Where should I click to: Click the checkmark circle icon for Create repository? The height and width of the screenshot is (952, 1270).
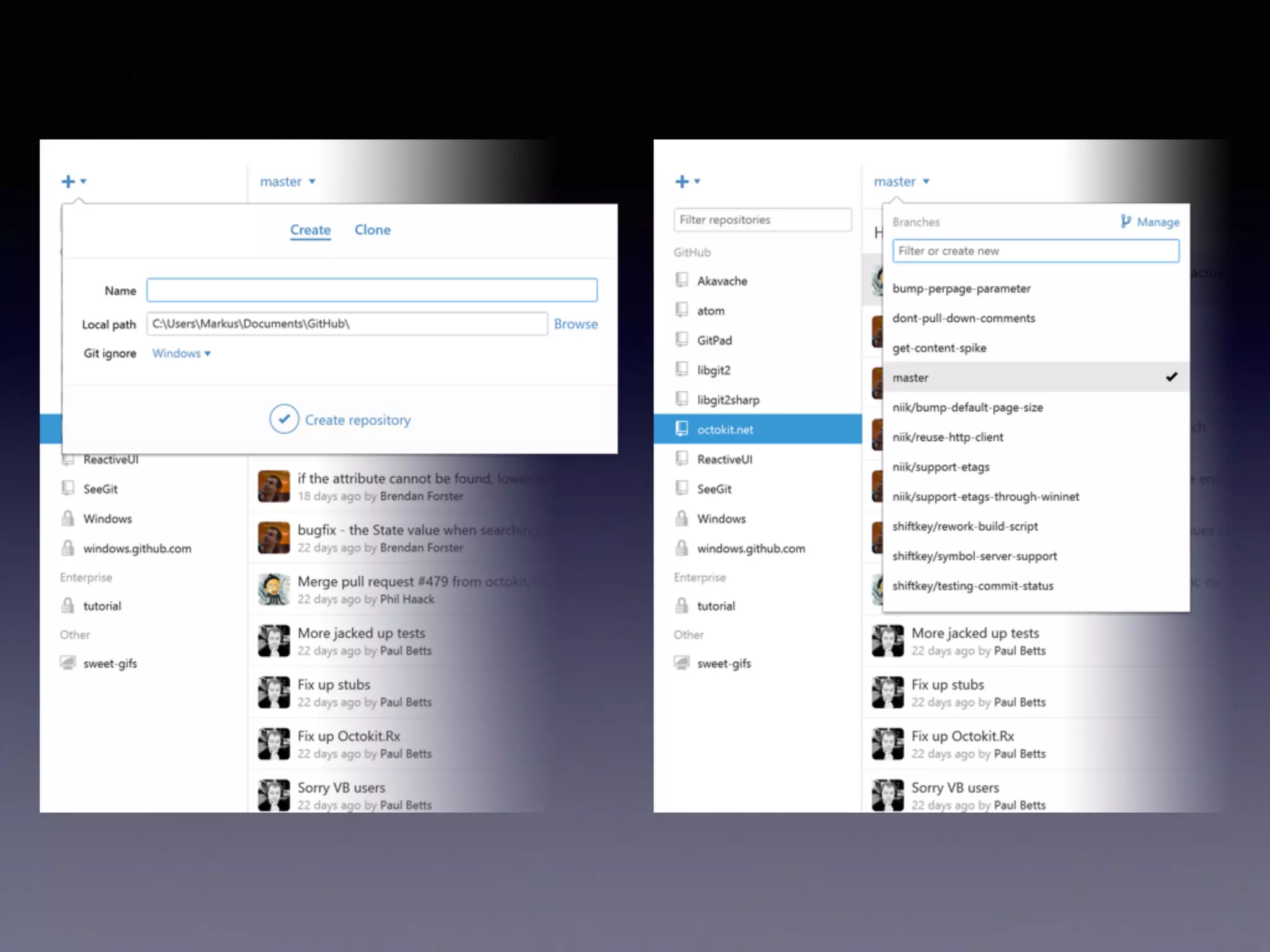[x=284, y=420]
